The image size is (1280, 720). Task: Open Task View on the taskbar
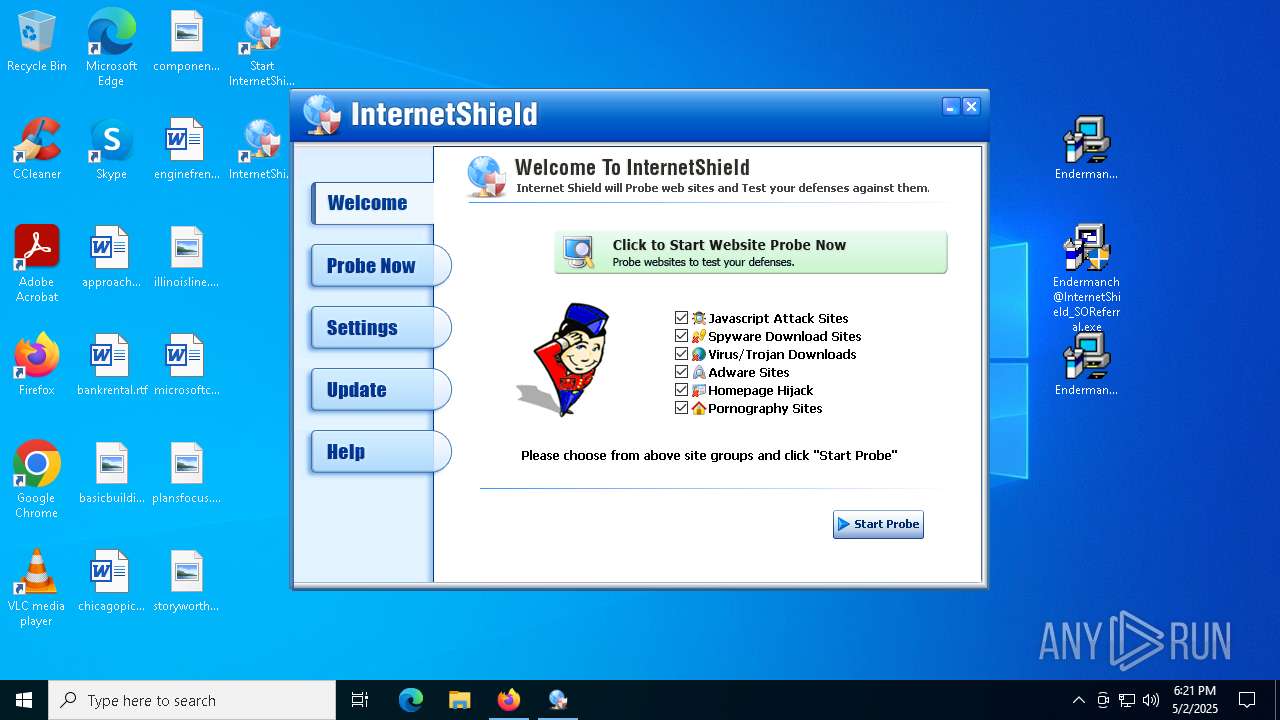360,700
